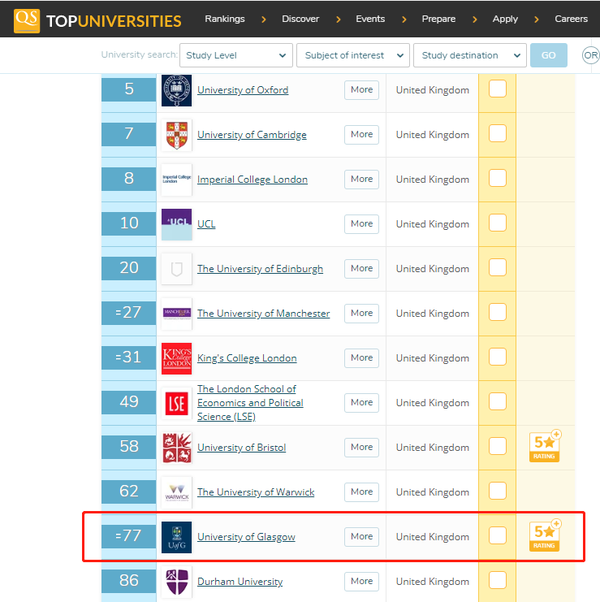Open Durham University link
The height and width of the screenshot is (602, 600).
coord(240,582)
